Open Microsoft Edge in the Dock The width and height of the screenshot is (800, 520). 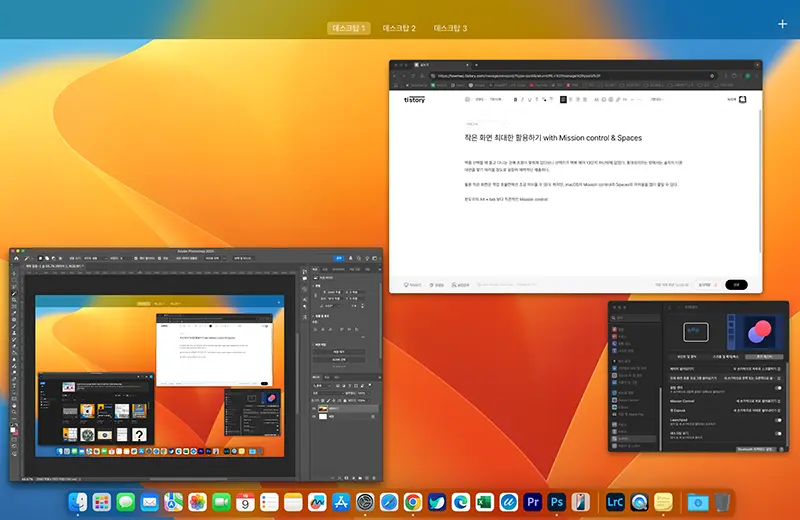pos(461,503)
